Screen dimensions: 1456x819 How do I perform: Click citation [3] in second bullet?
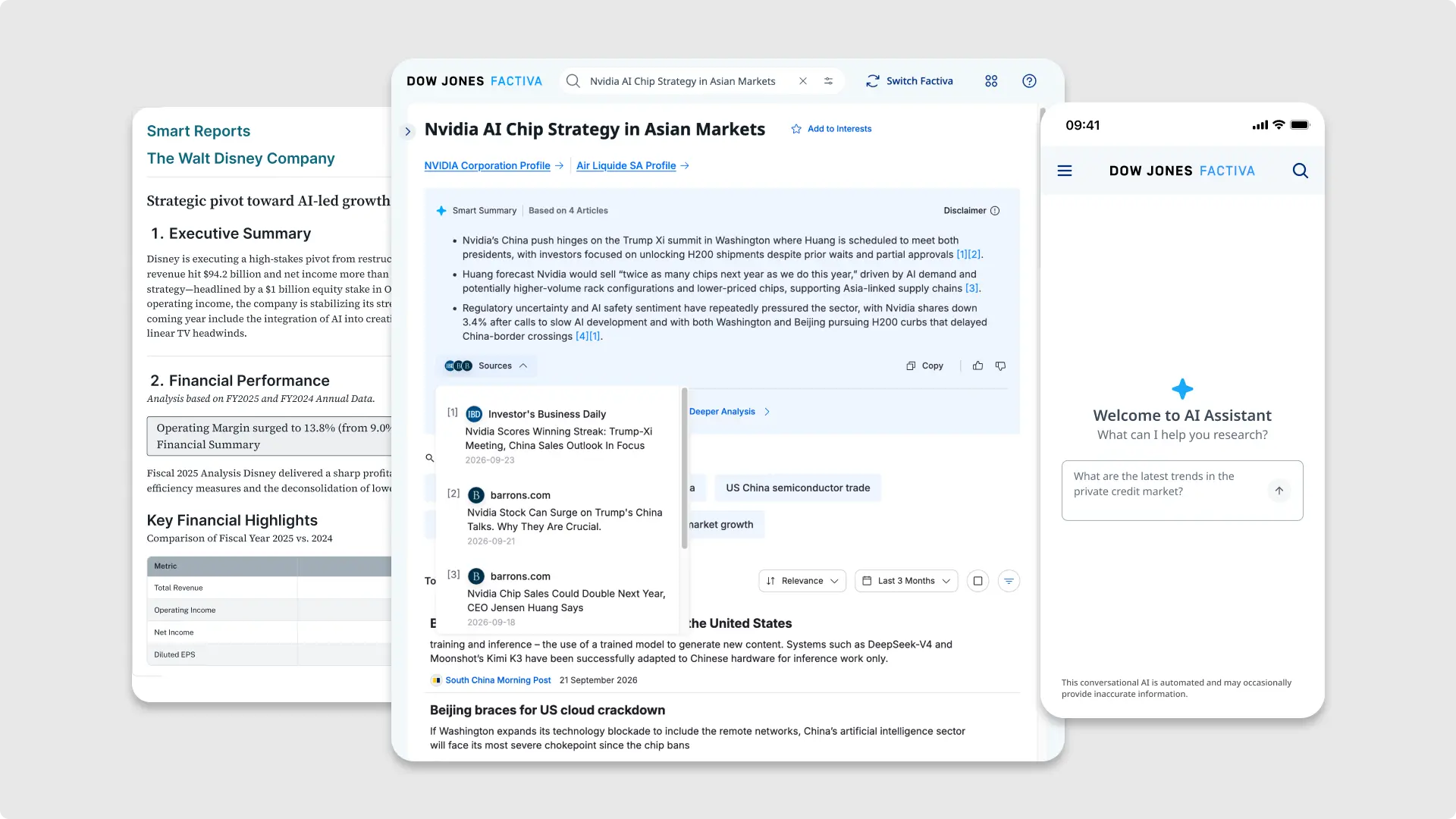pyautogui.click(x=971, y=288)
